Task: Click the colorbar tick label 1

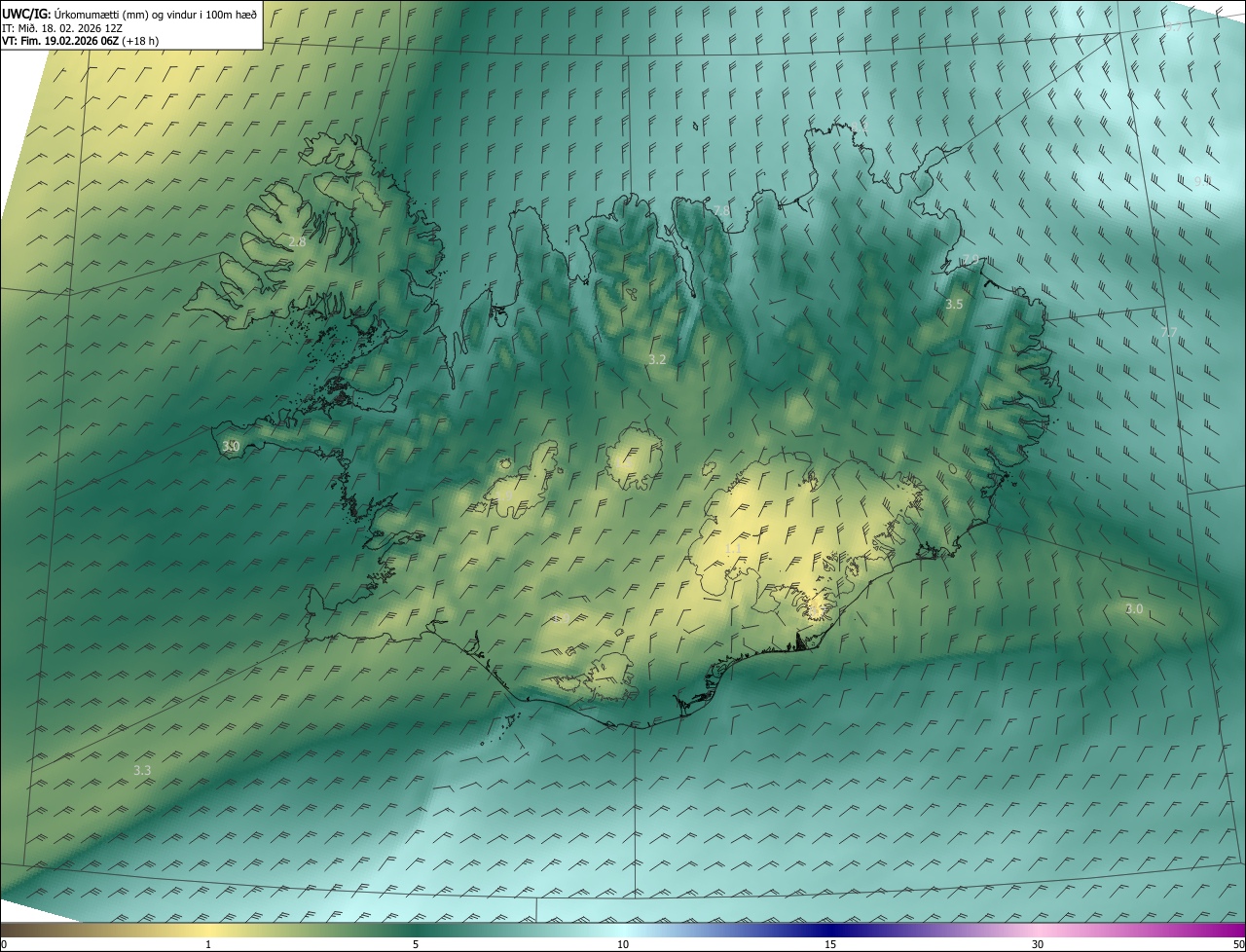Action: point(208,945)
